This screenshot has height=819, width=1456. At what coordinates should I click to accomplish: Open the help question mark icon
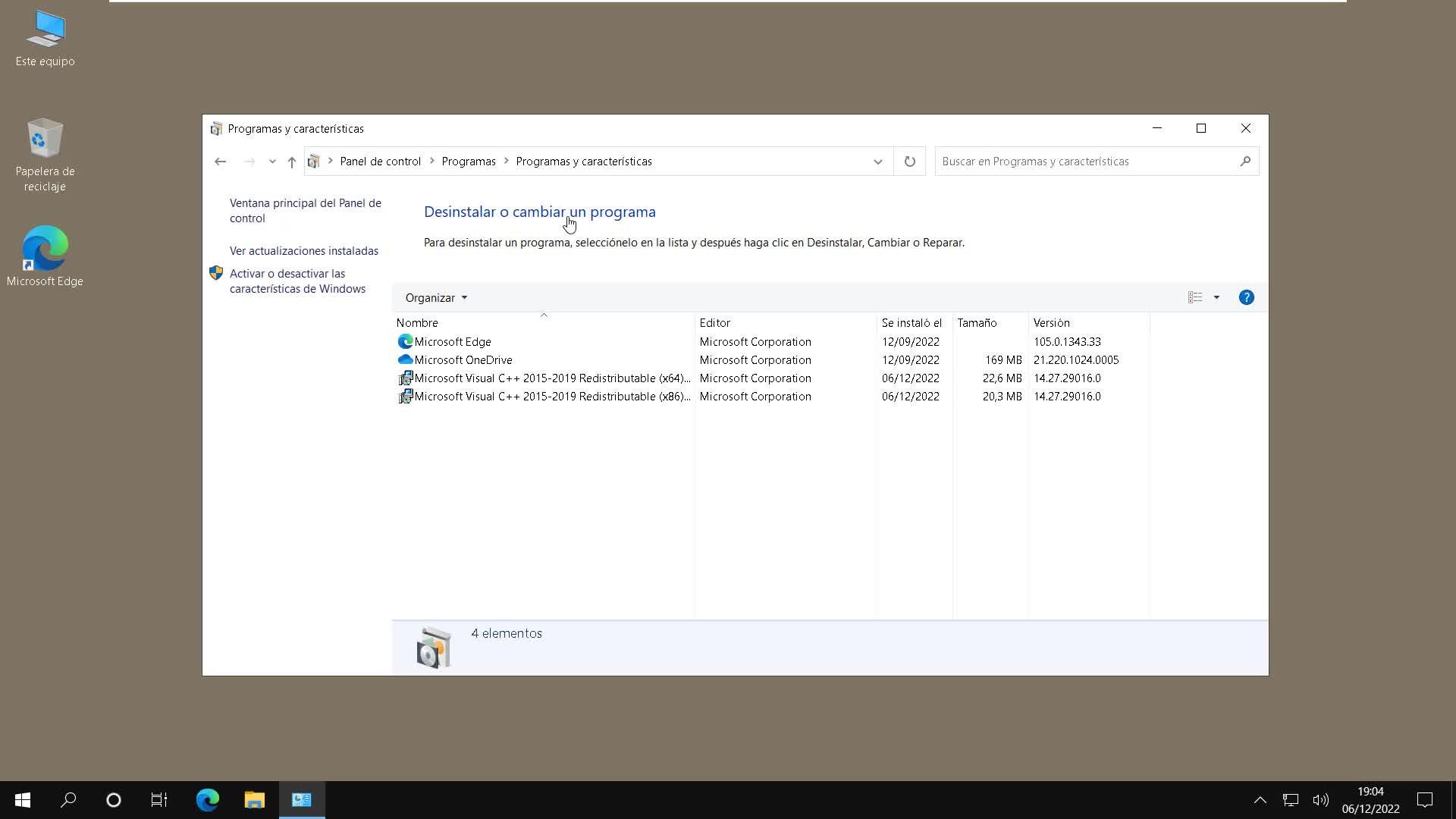1246,297
